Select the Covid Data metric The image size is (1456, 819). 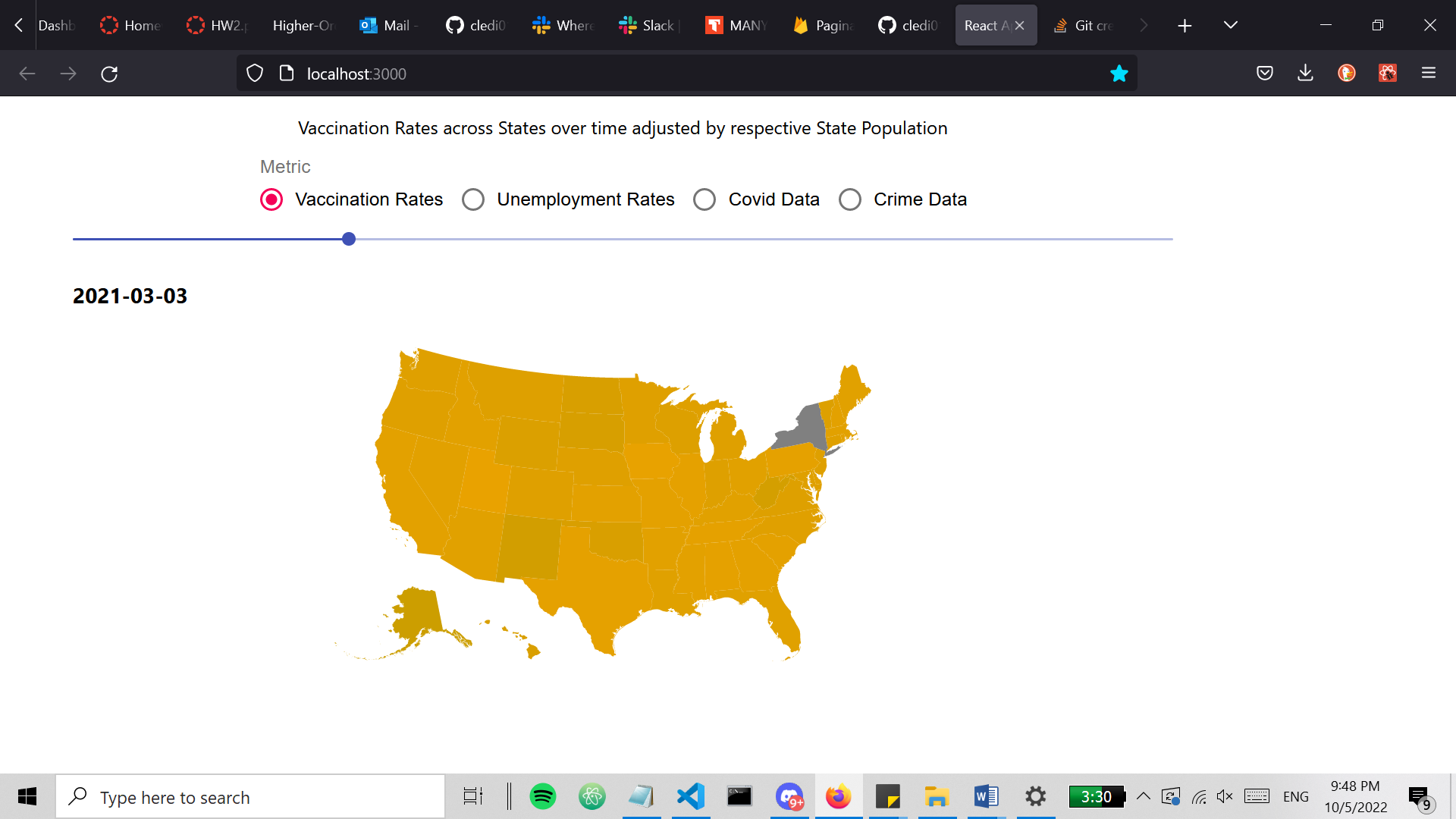pyautogui.click(x=704, y=199)
